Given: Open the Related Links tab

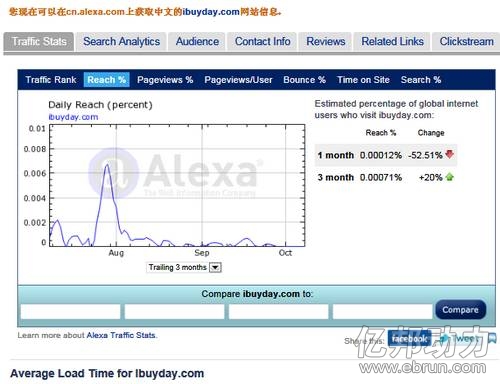Looking at the screenshot, I should coord(392,42).
